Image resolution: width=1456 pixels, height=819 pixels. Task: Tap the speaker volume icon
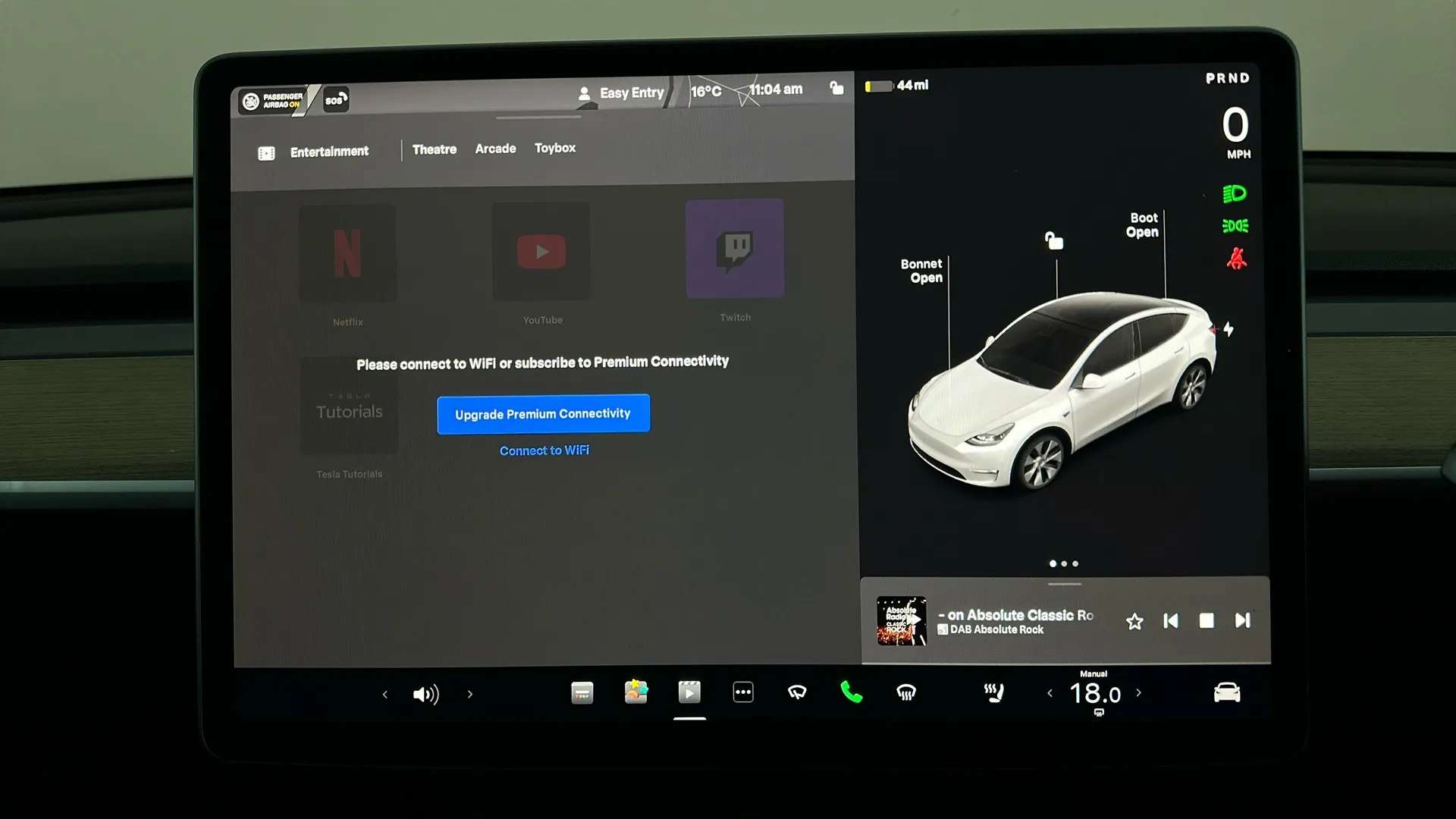coord(425,695)
